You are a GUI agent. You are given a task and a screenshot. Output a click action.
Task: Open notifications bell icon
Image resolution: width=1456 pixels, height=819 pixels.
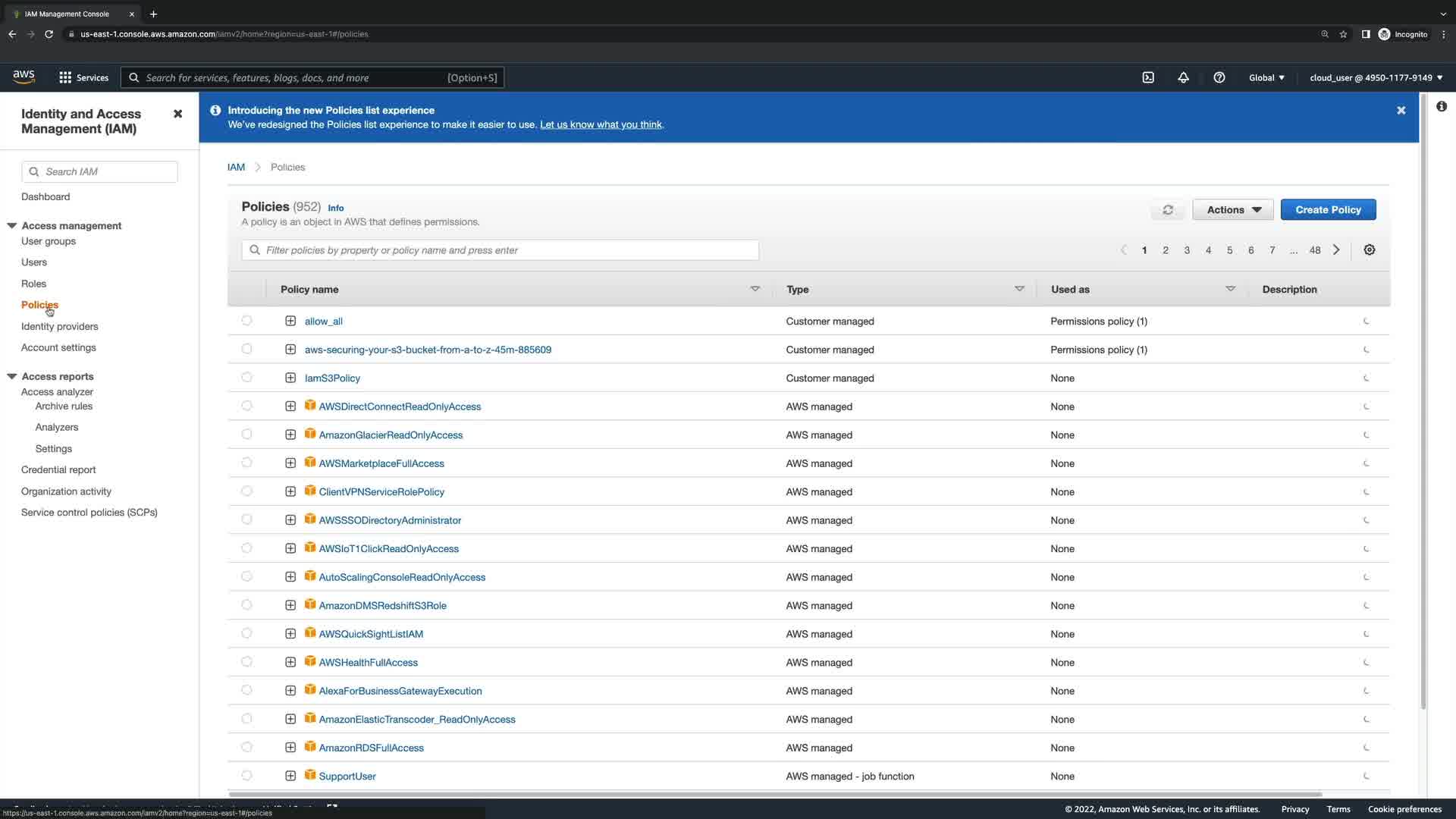point(1183,77)
